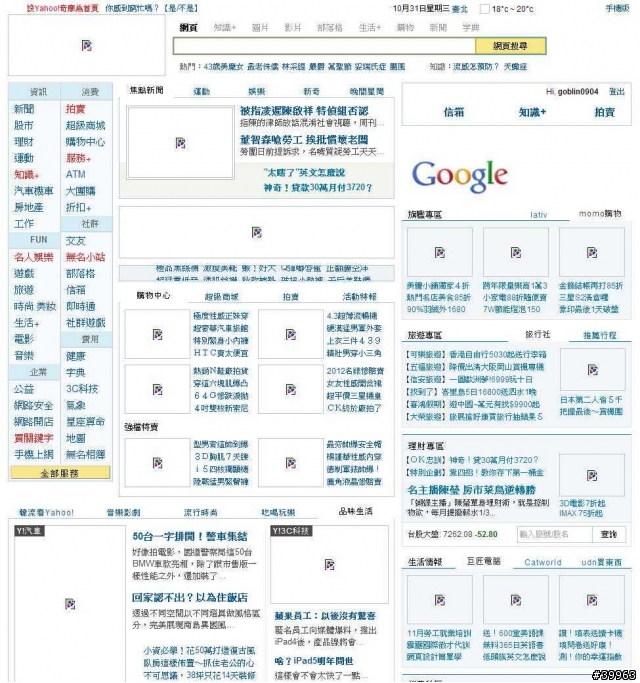Image resolution: width=640 pixels, height=683 pixels.
Task: Switch to the 活動特報 shopping tab
Action: [359, 297]
